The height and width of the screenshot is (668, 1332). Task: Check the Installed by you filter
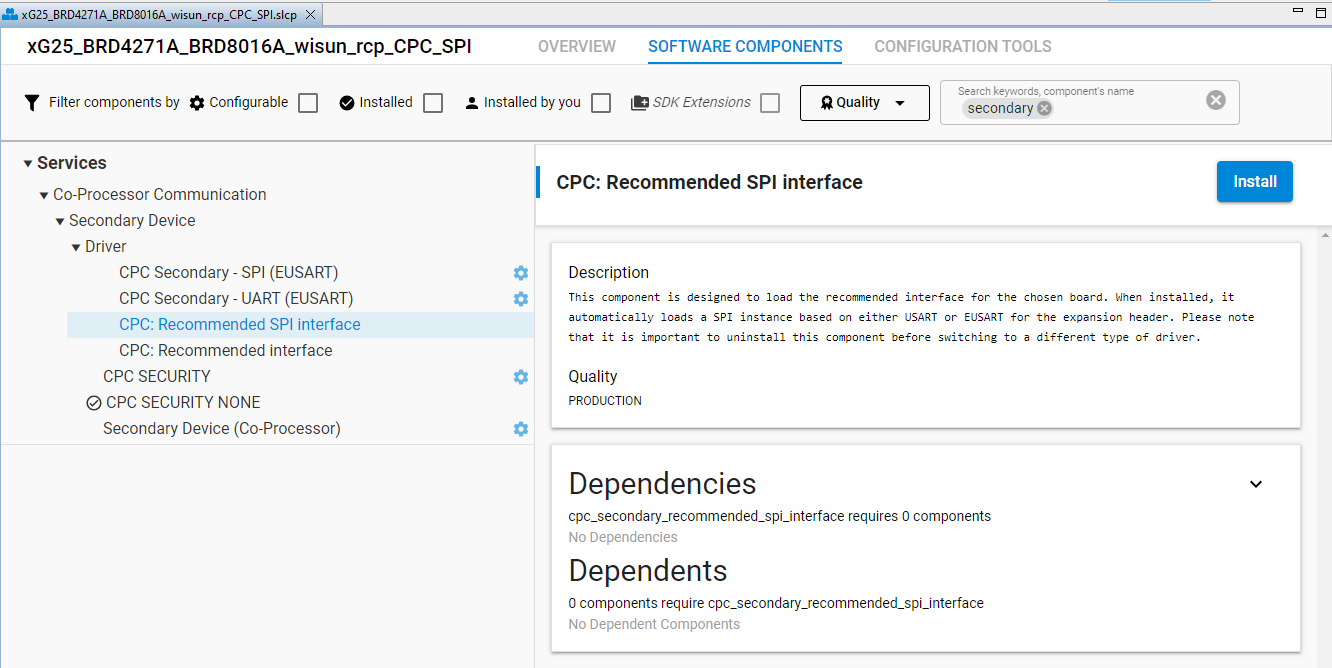[601, 103]
